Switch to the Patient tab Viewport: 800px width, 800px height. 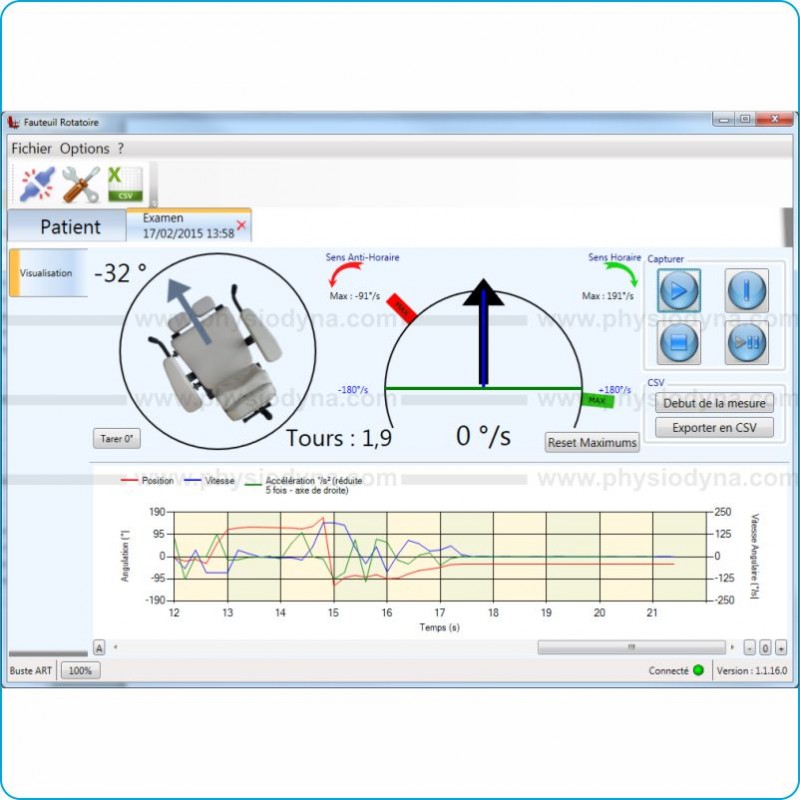click(70, 227)
